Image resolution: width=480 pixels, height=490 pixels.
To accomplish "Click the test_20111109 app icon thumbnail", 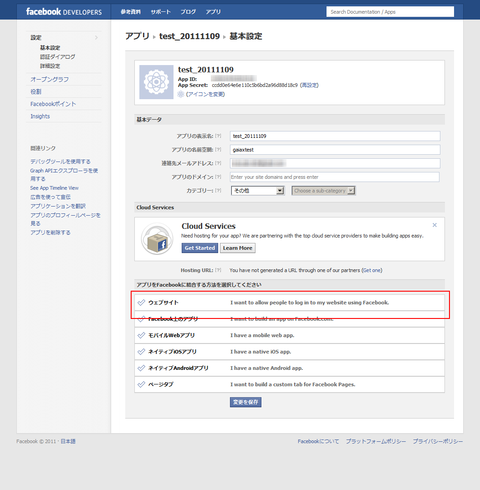I will (156, 82).
